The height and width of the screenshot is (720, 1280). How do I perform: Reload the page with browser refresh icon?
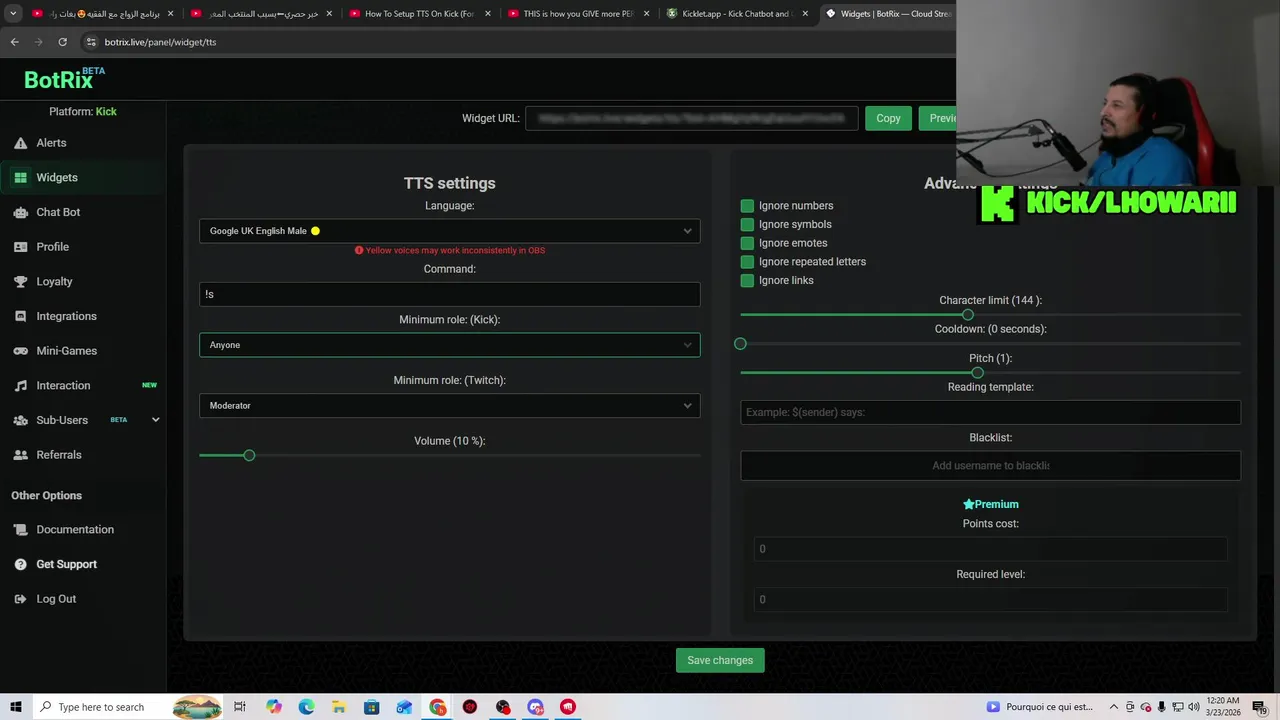(x=62, y=42)
